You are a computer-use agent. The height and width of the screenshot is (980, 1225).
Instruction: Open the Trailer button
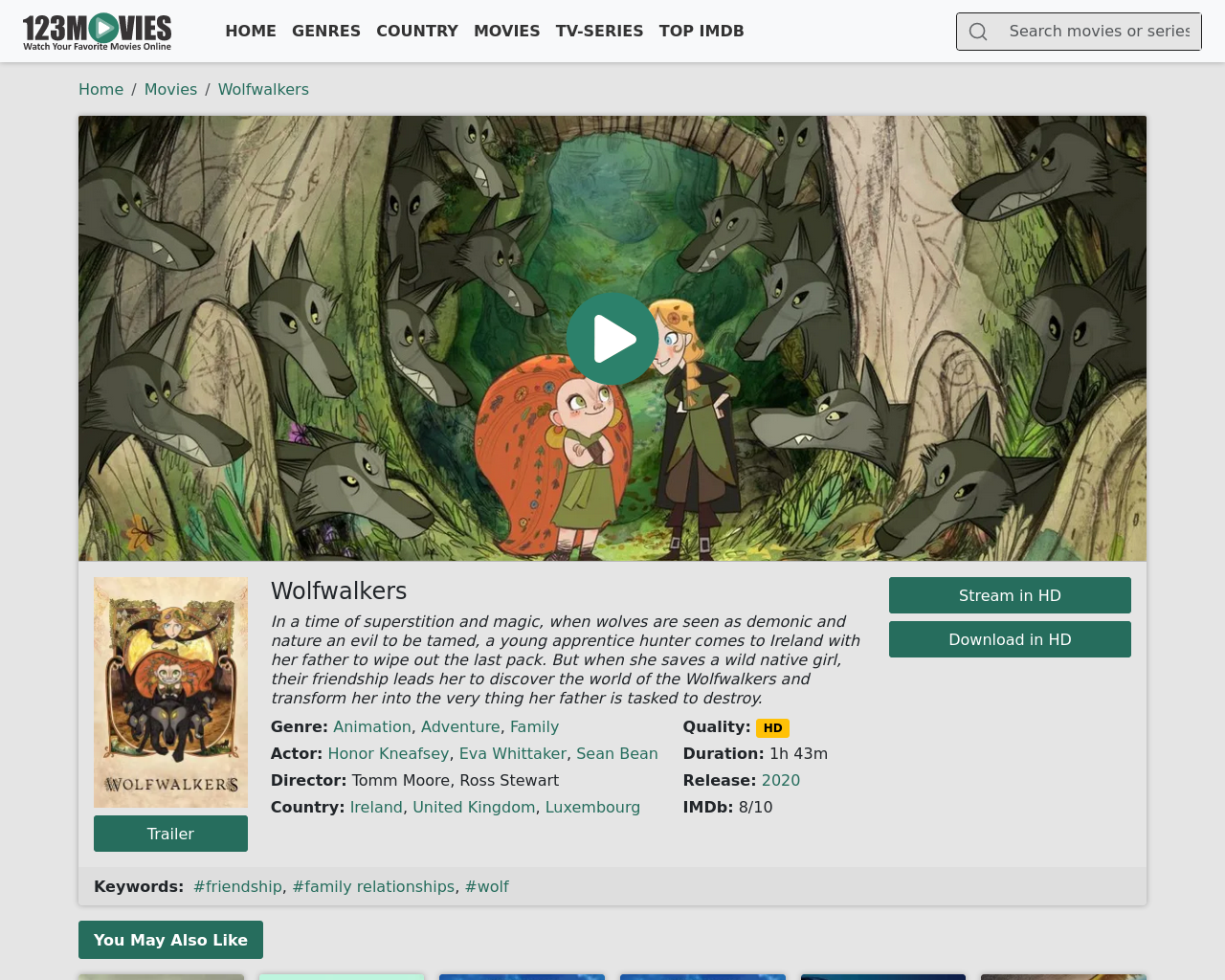170,834
